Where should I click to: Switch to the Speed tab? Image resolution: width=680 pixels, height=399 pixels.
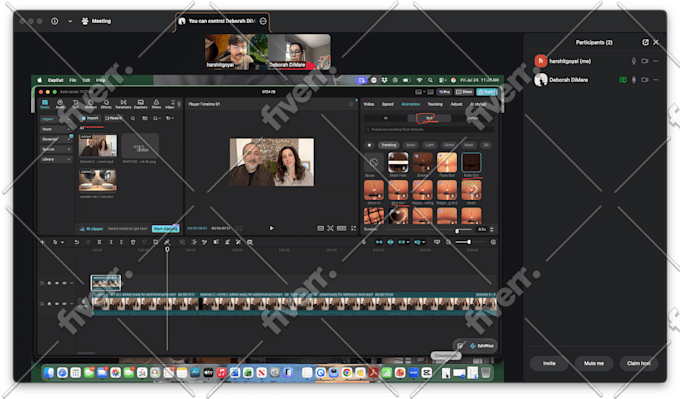388,104
